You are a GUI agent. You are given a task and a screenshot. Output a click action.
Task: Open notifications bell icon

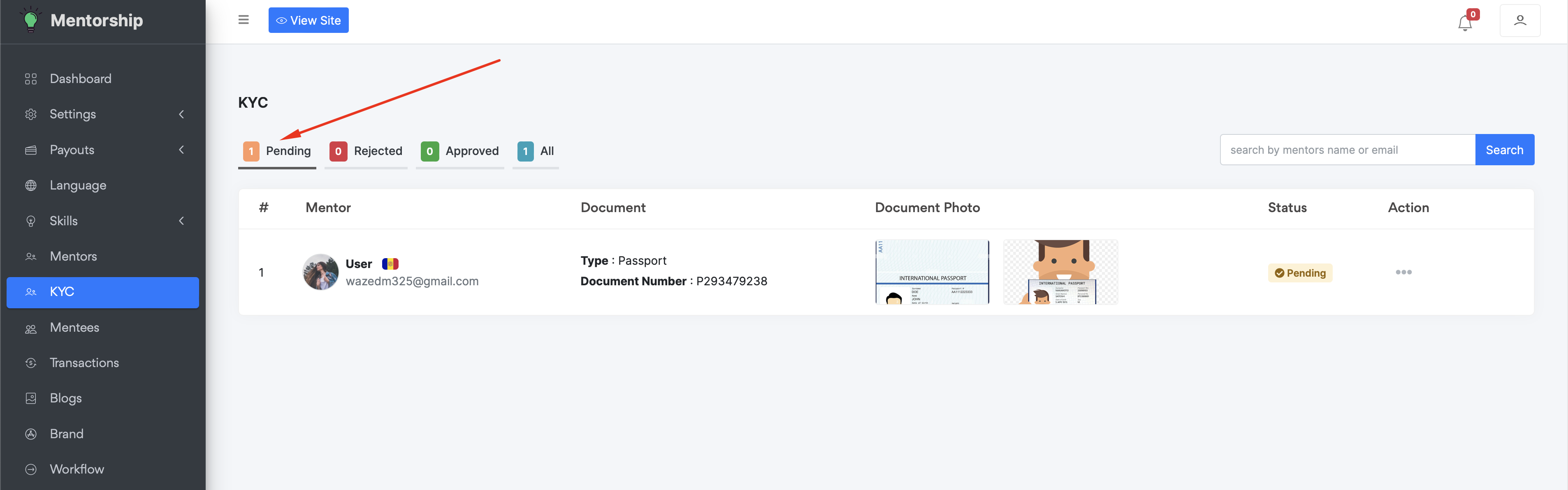pos(1464,23)
